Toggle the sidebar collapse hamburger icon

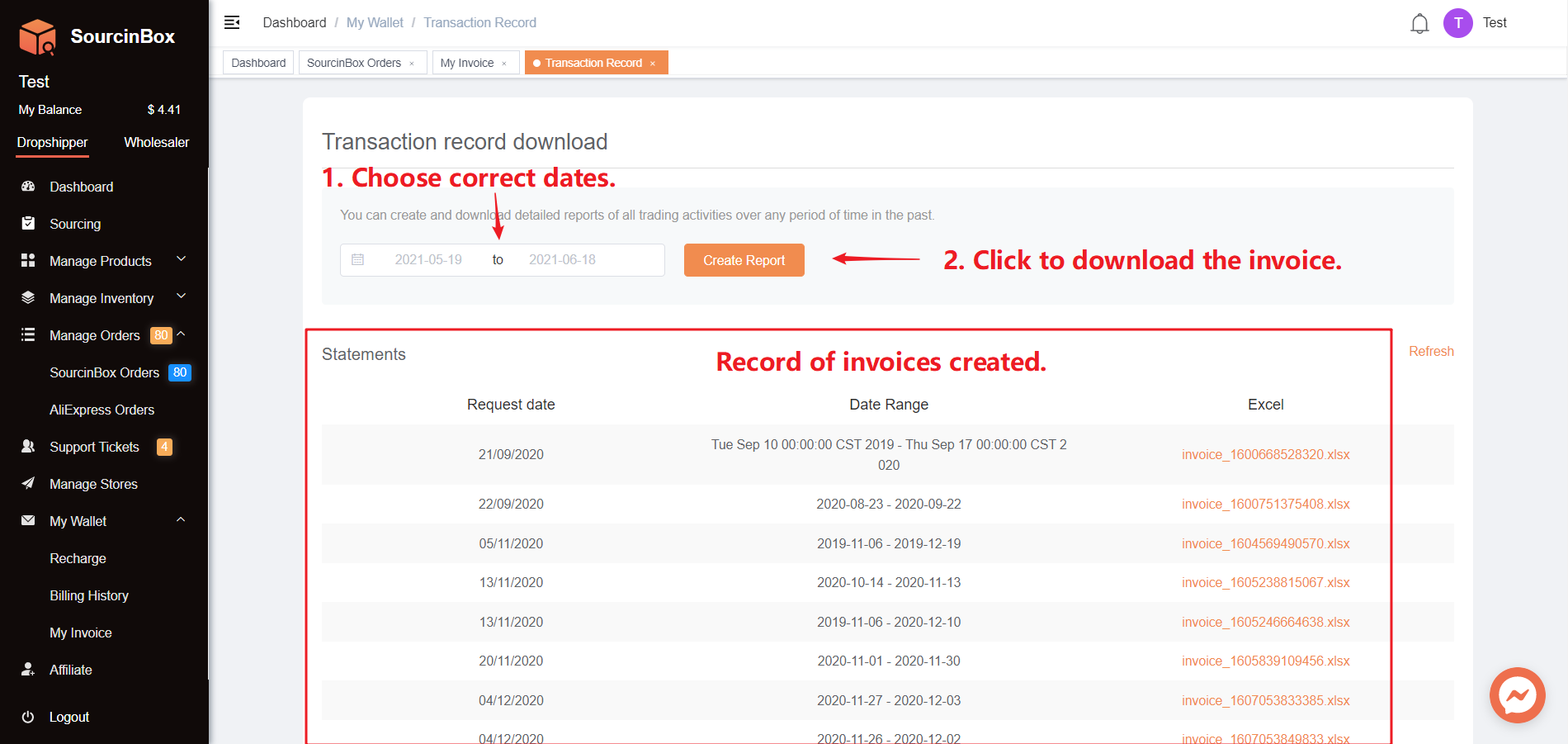232,22
